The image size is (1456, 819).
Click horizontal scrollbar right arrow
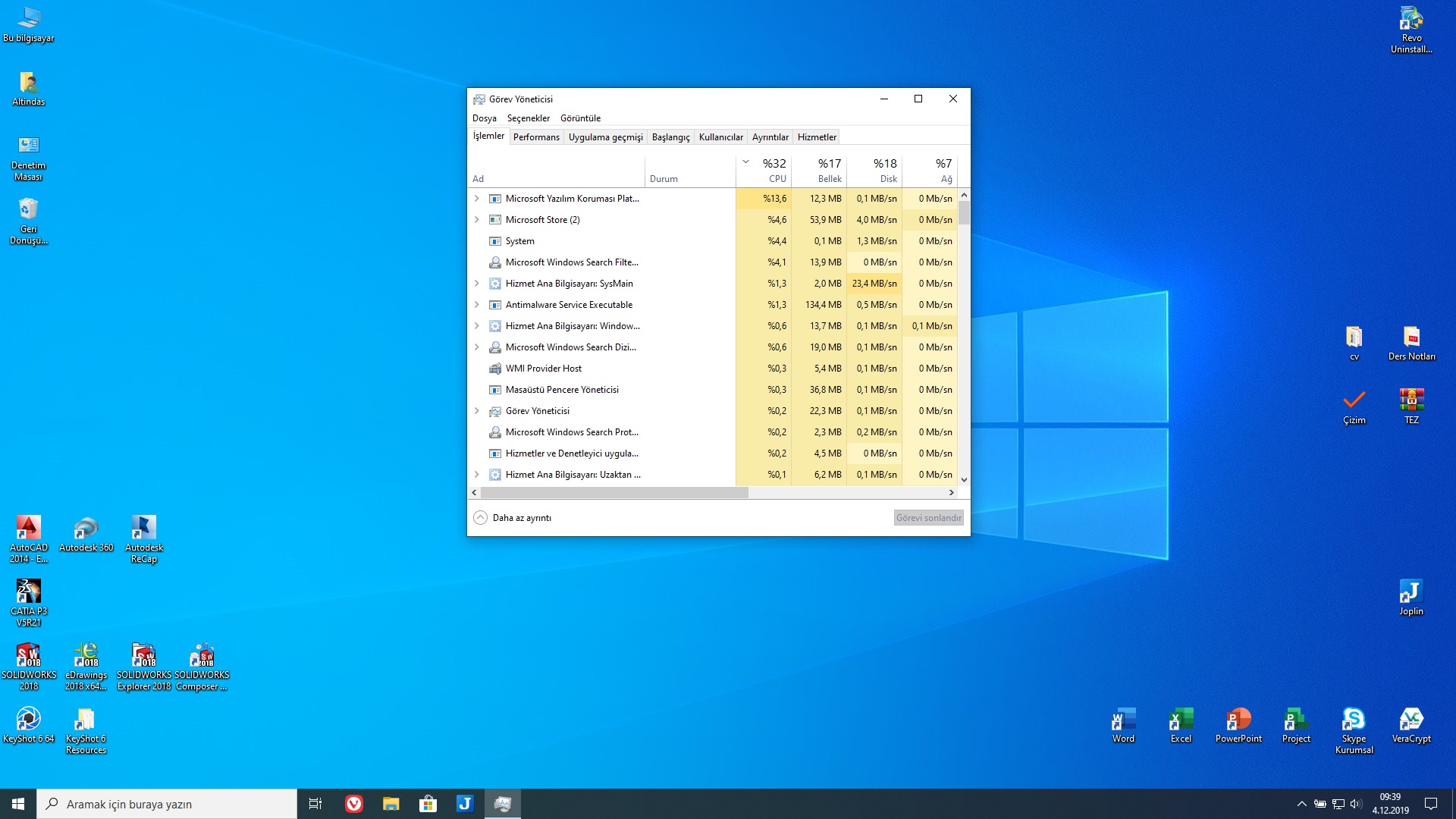(x=952, y=493)
